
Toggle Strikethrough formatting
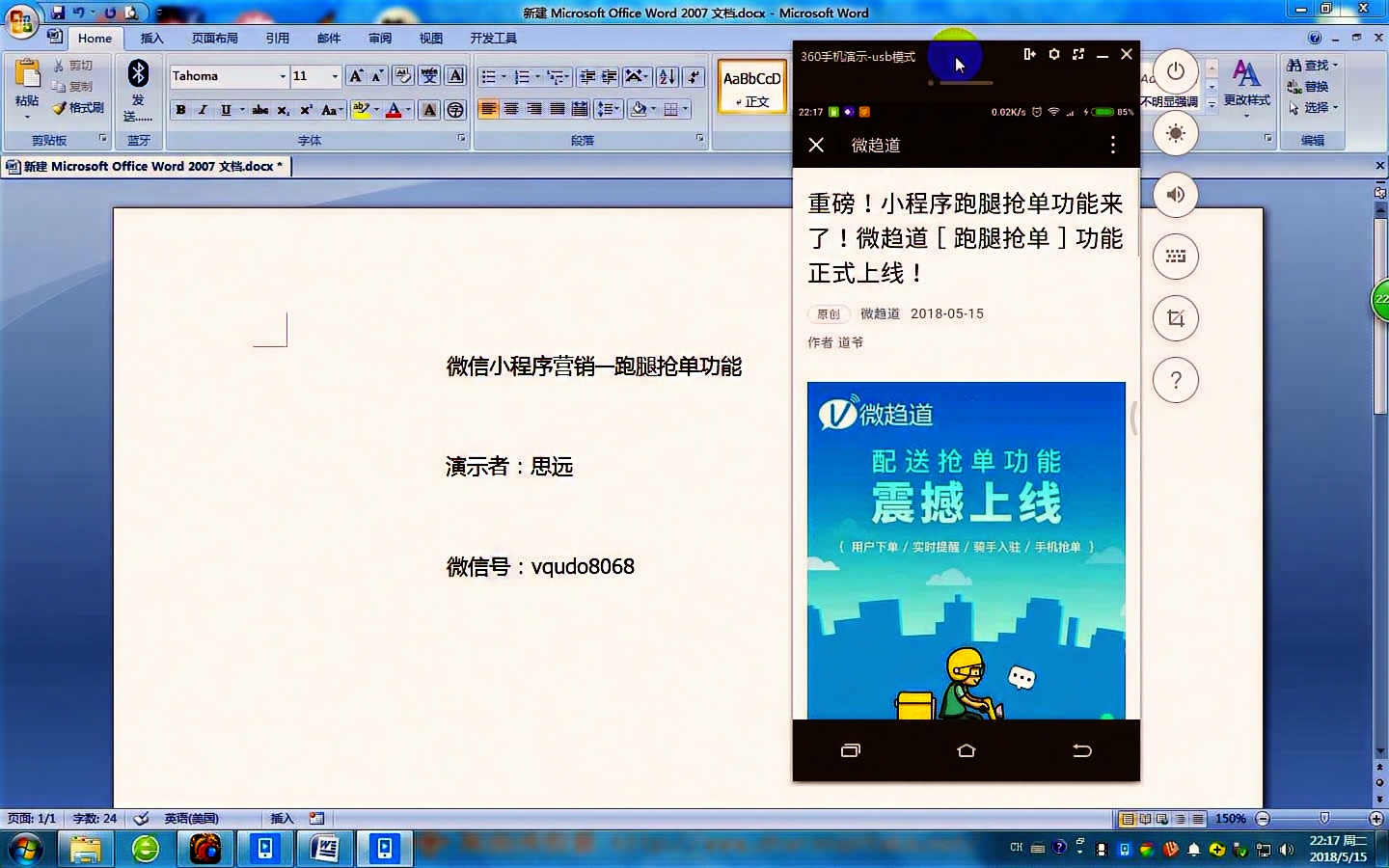[x=259, y=110]
